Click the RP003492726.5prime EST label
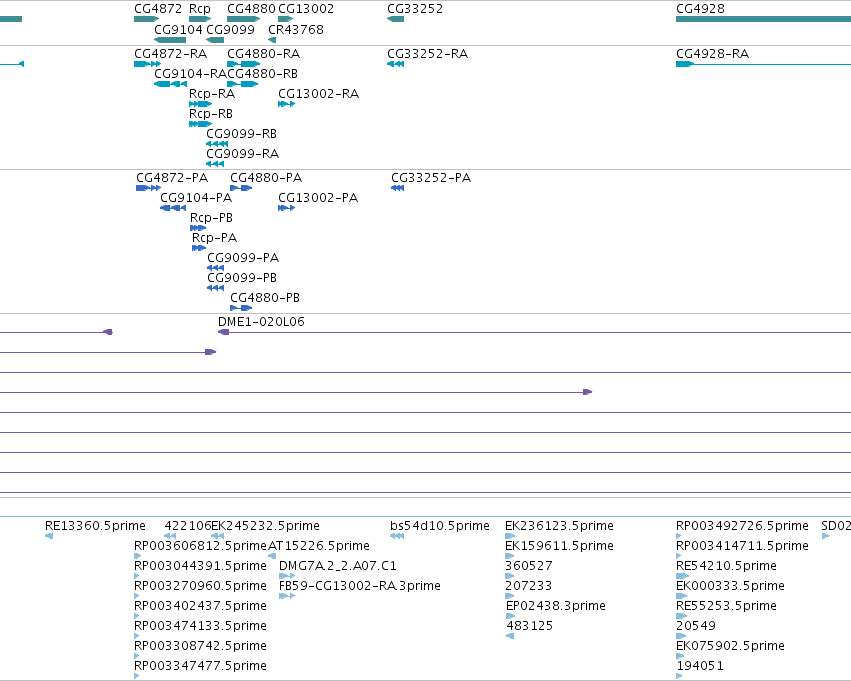 point(742,526)
